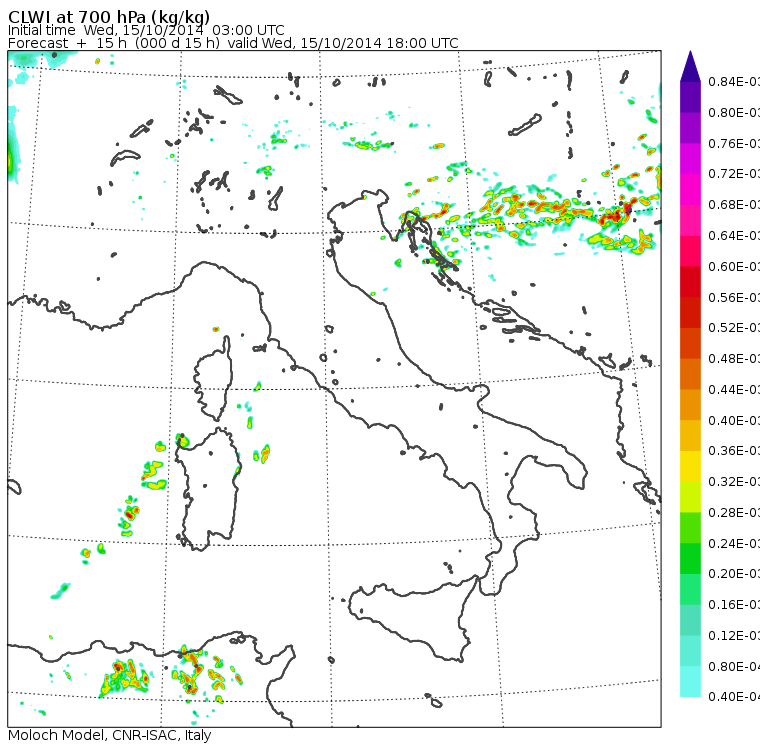This screenshot has width=760, height=749.
Task: Click the 0.40E-03 scale label
Action: 734,420
